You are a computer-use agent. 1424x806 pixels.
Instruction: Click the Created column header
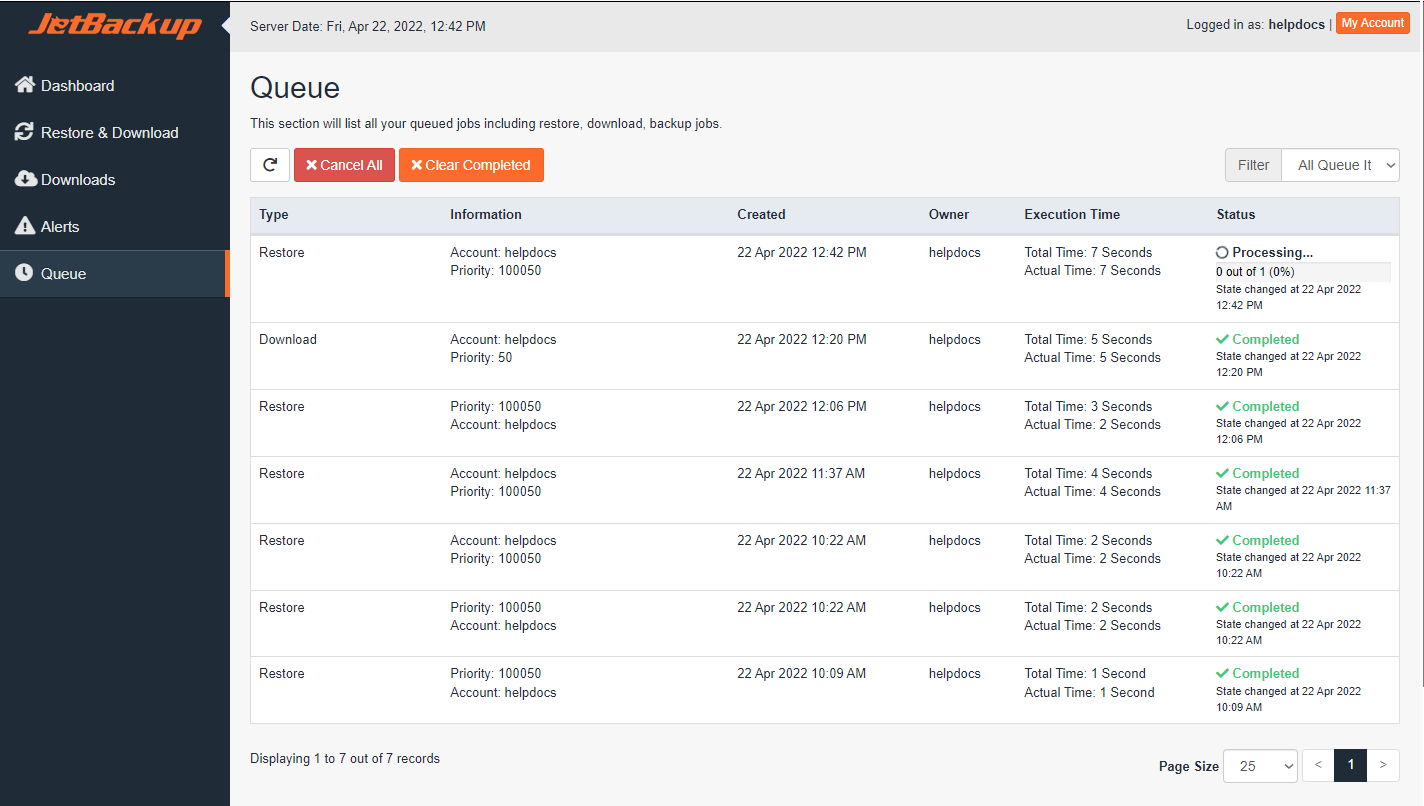coord(761,214)
